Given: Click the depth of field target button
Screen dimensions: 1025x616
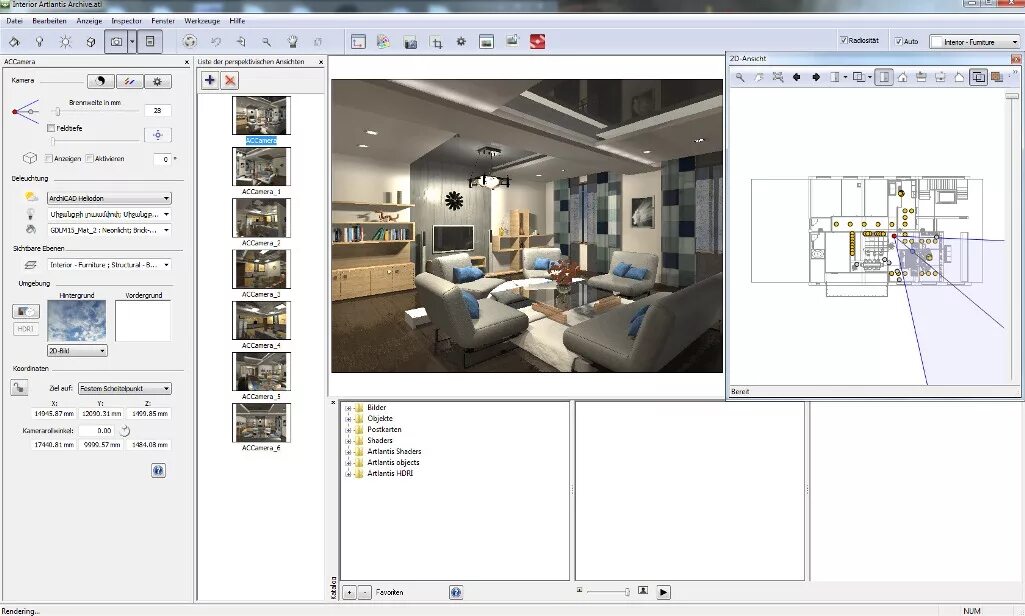Looking at the screenshot, I should point(158,135).
